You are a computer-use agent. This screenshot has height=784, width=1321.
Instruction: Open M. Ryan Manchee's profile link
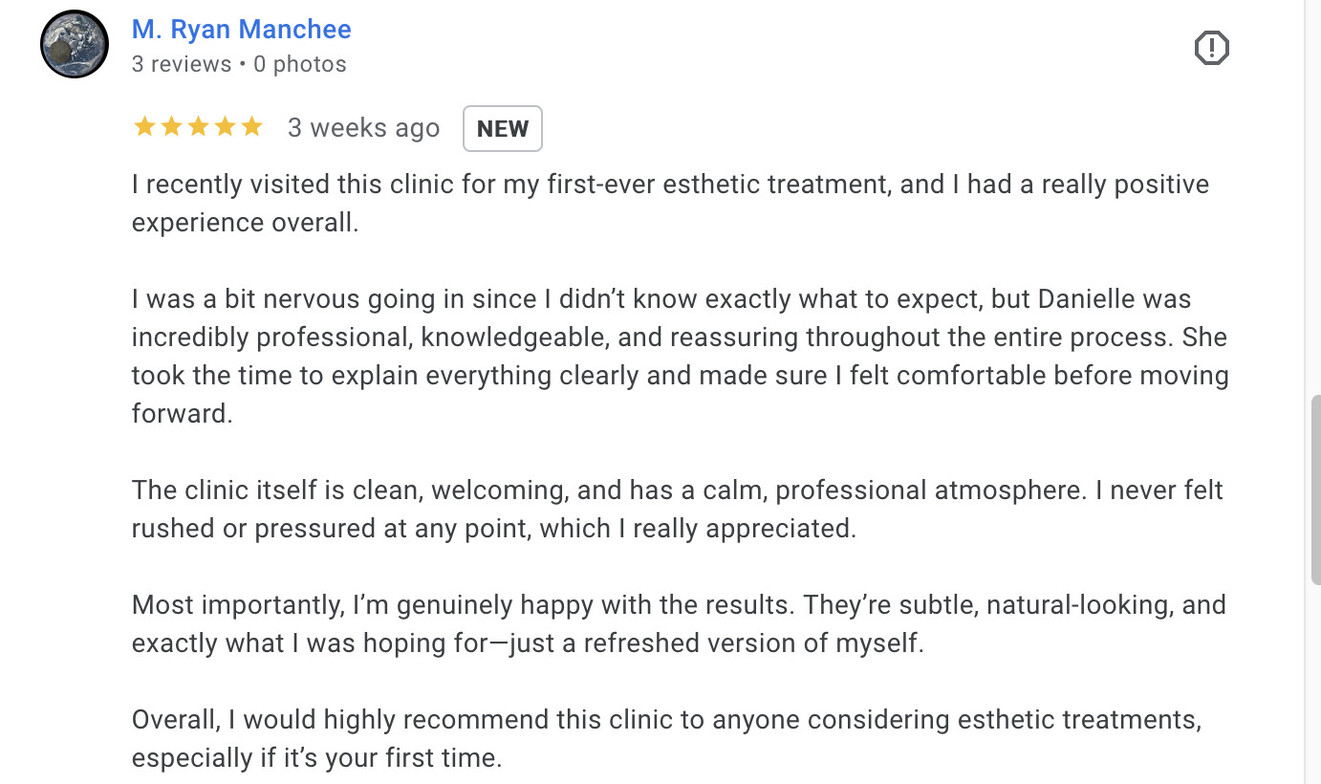click(241, 29)
